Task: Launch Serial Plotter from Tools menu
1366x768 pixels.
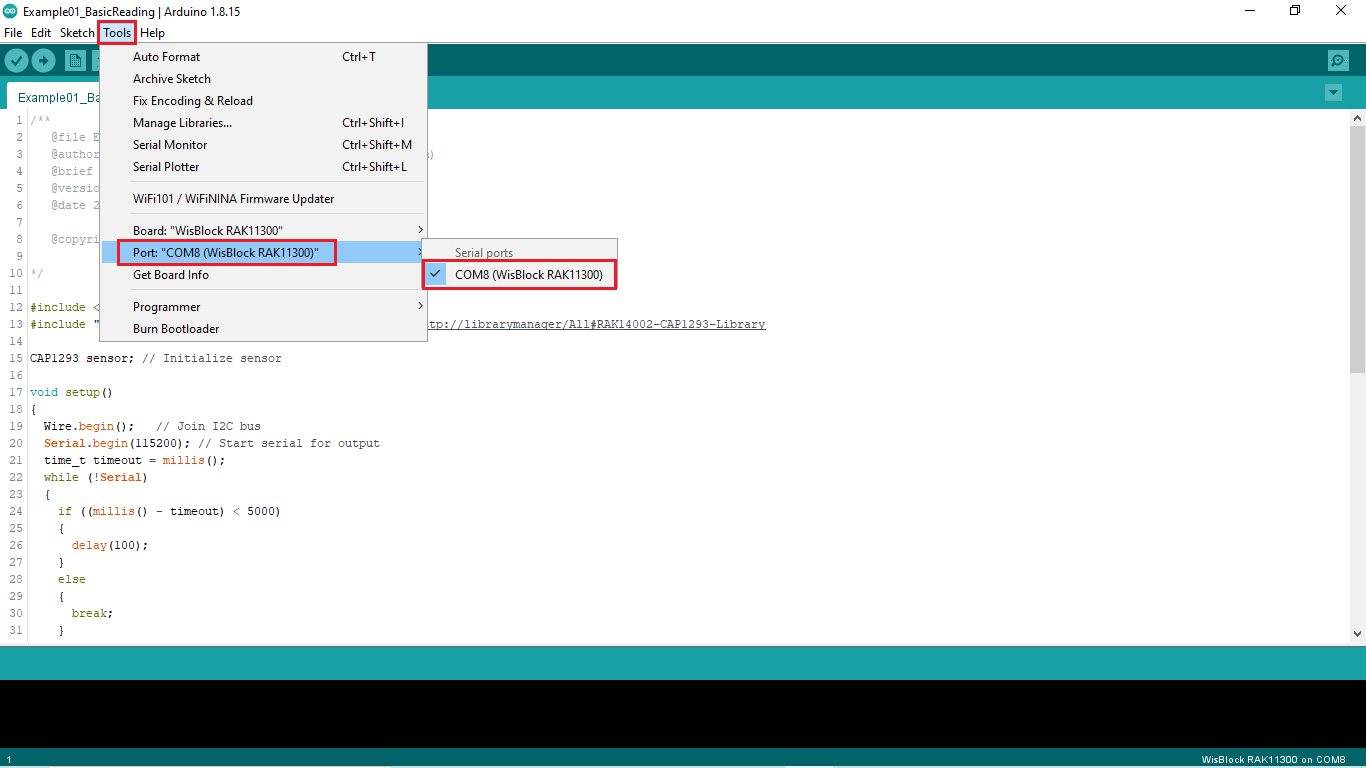Action: tap(264, 167)
